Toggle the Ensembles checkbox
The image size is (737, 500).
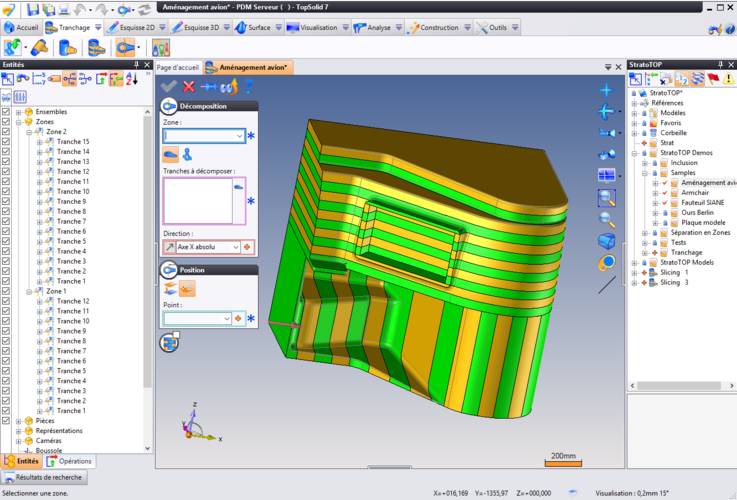pyautogui.click(x=6, y=112)
